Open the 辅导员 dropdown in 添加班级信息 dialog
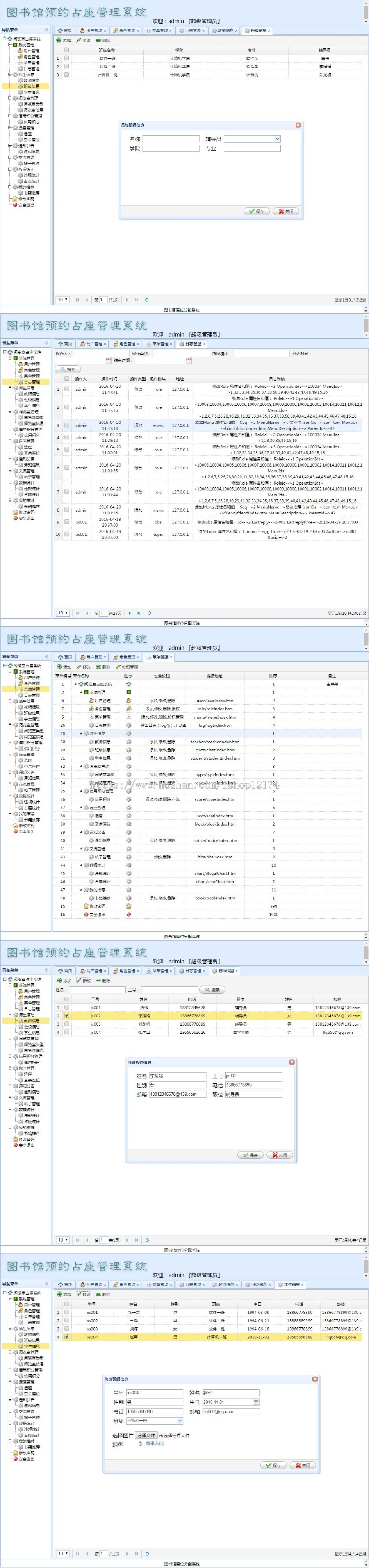This screenshot has height=1568, width=369. (x=277, y=139)
